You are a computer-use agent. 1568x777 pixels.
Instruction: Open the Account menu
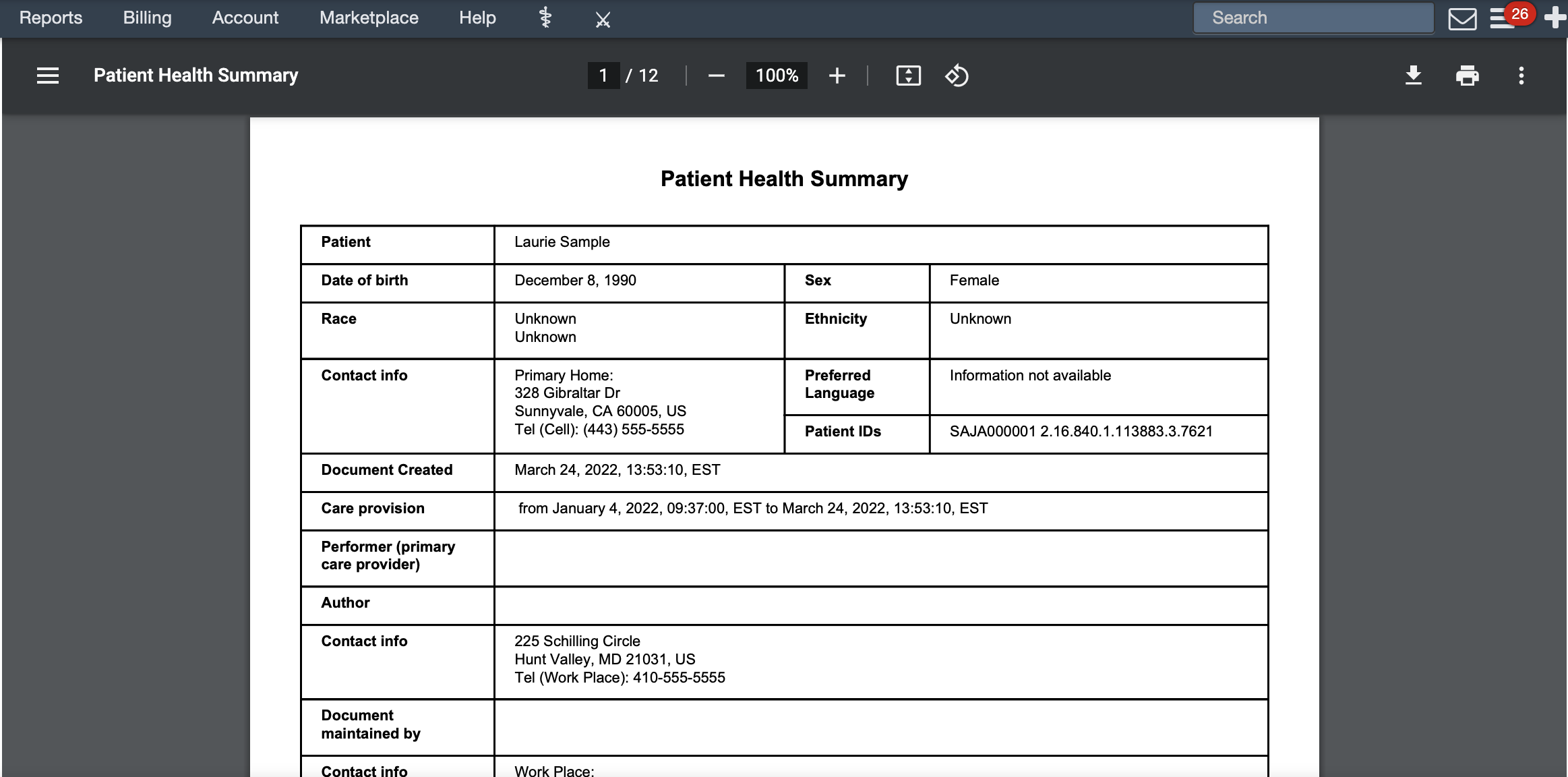click(245, 18)
